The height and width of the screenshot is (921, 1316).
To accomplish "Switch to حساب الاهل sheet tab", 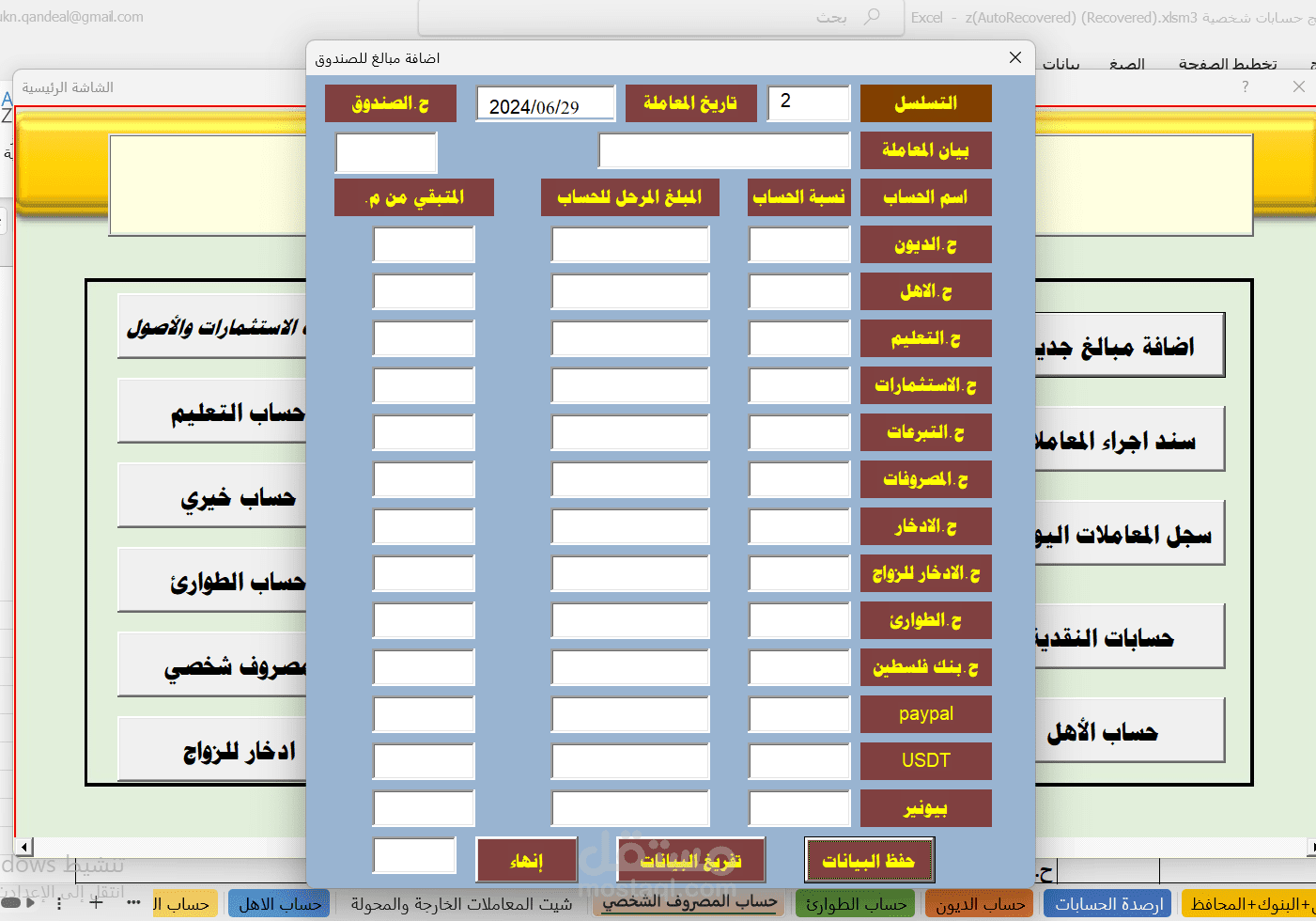I will pos(279,904).
